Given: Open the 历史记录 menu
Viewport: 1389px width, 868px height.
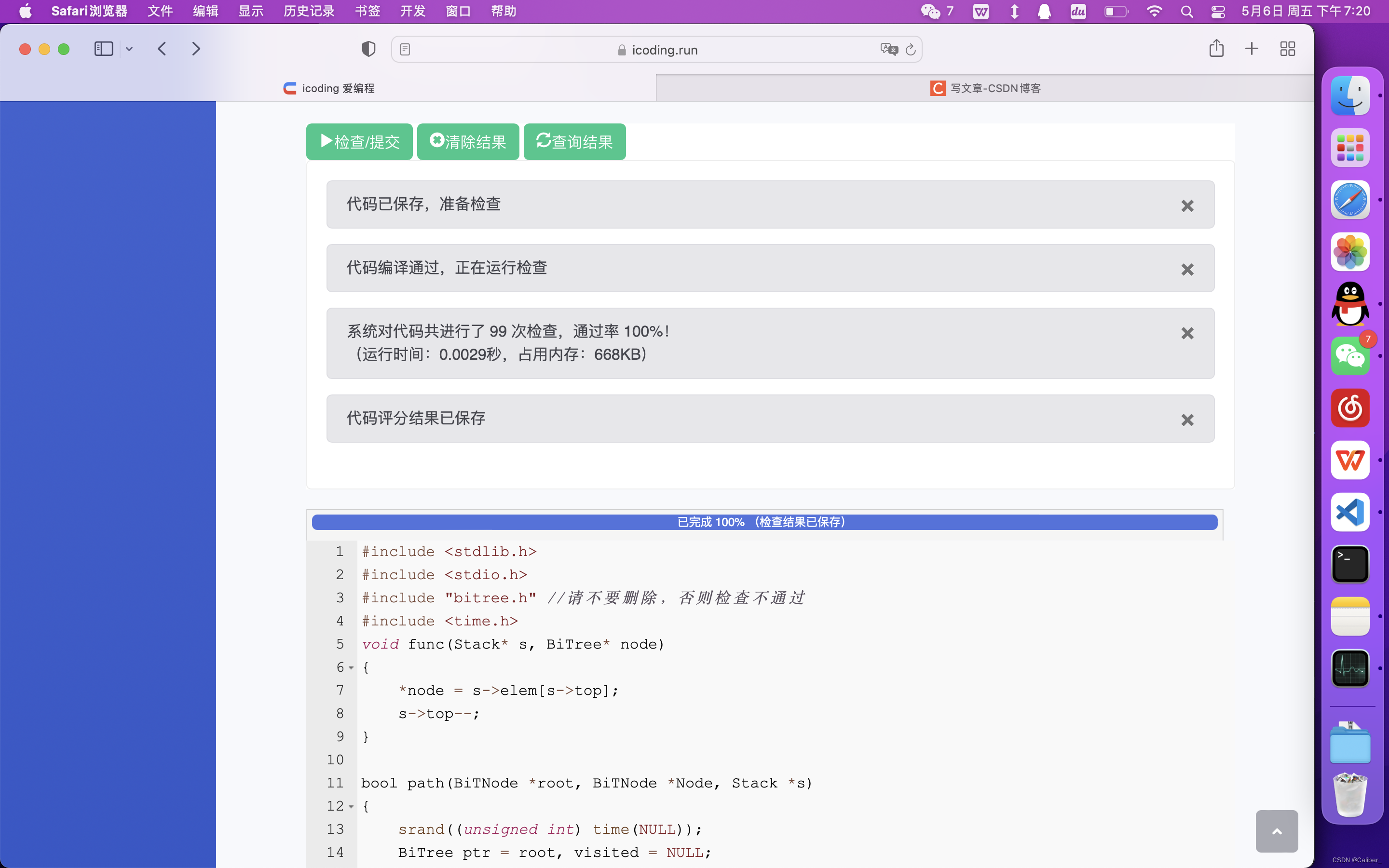Looking at the screenshot, I should [309, 11].
